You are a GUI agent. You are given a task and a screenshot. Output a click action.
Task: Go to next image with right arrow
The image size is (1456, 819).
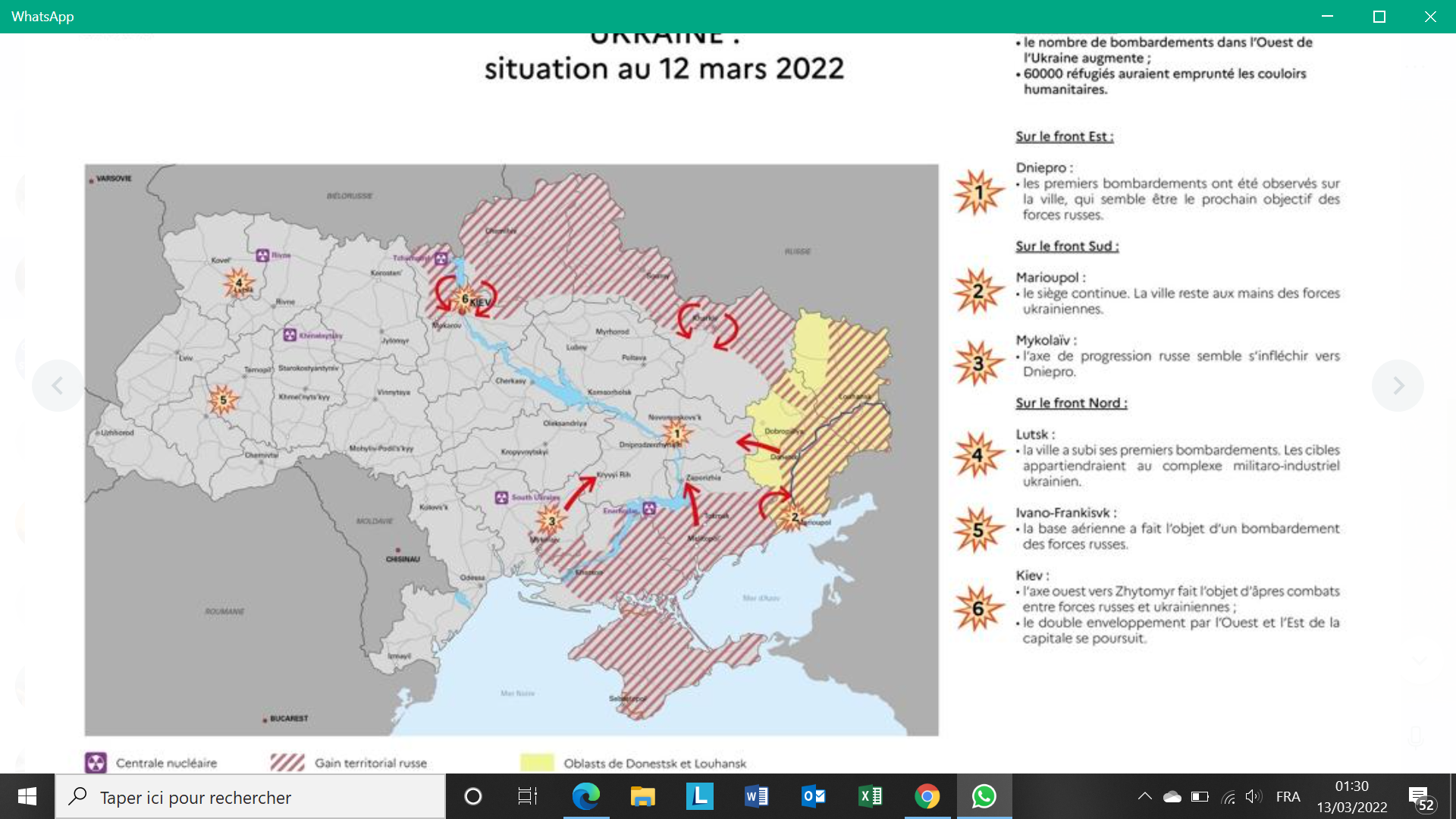(1398, 386)
